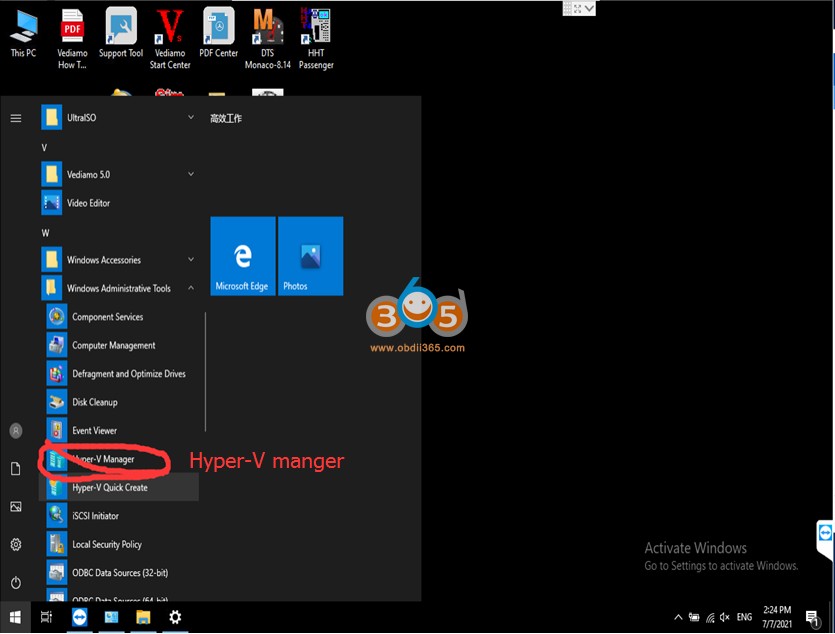835x634 pixels.
Task: Launch Video Editor from app list
Action: click(x=119, y=203)
